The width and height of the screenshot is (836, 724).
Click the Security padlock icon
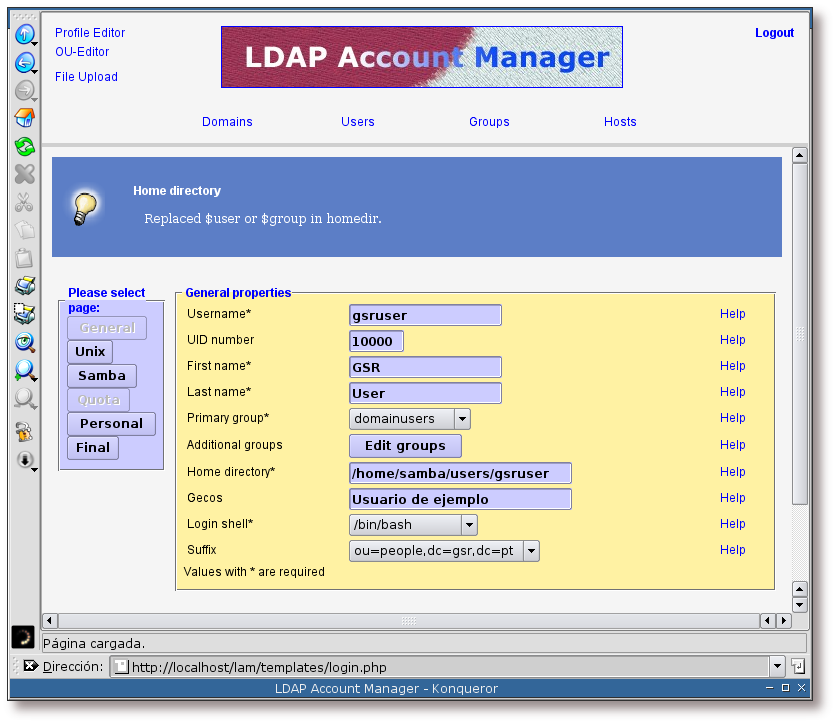[24, 432]
